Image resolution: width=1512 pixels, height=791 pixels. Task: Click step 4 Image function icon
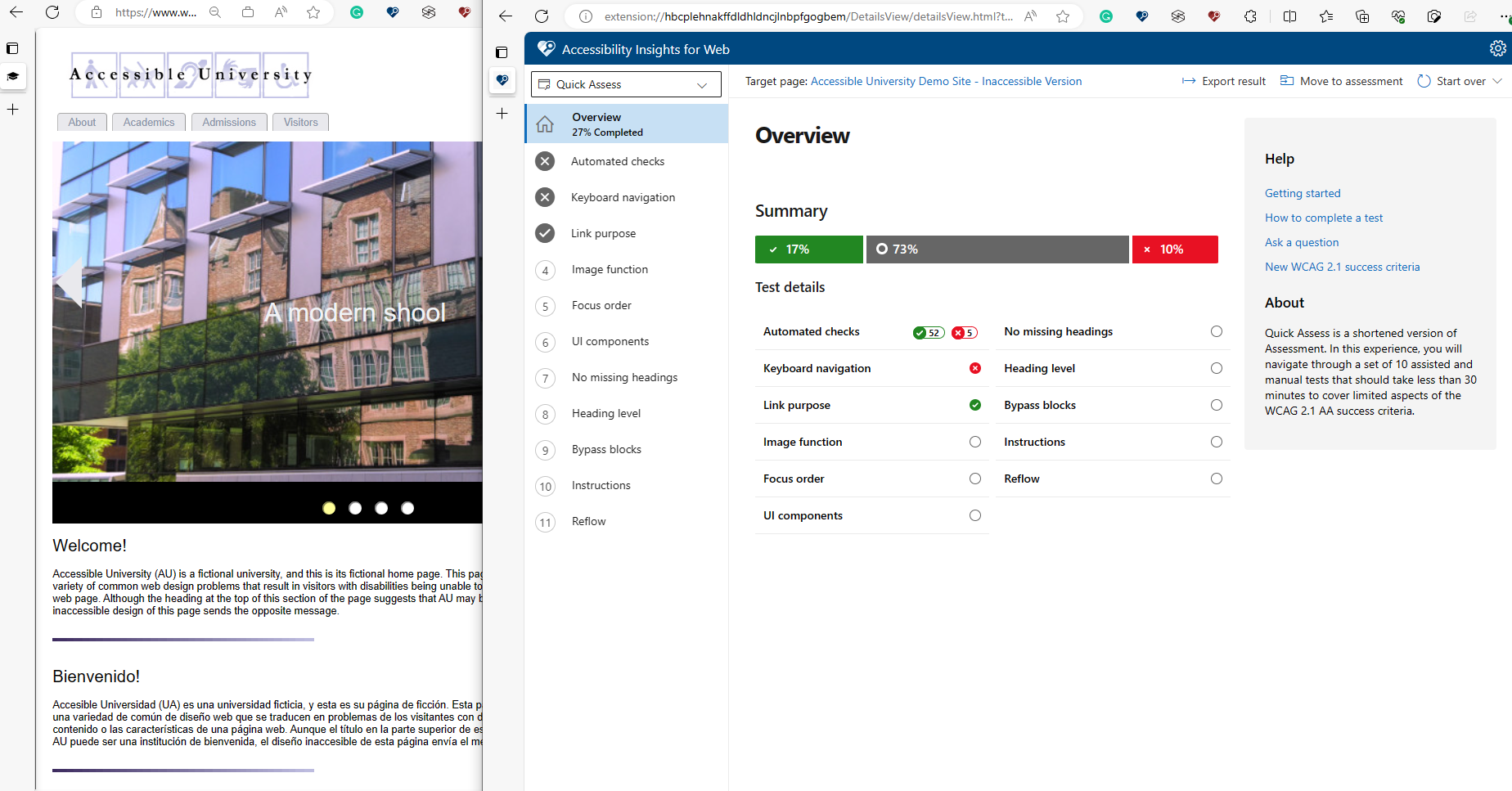pos(545,270)
